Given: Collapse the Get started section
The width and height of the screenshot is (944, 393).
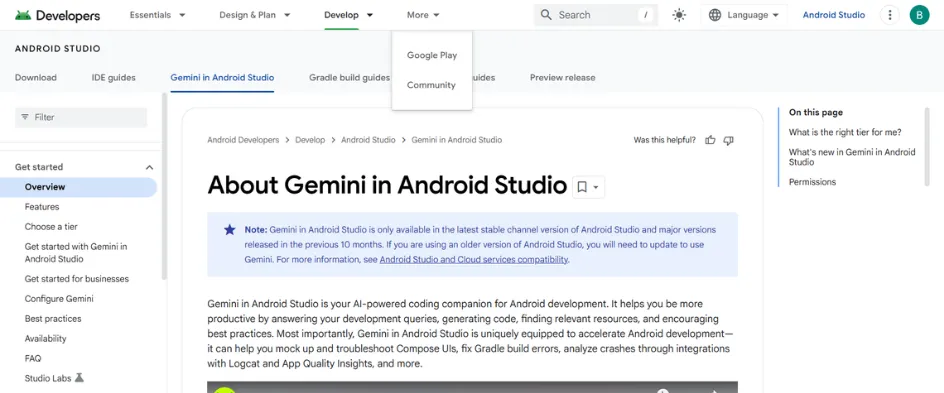Looking at the screenshot, I should (149, 167).
